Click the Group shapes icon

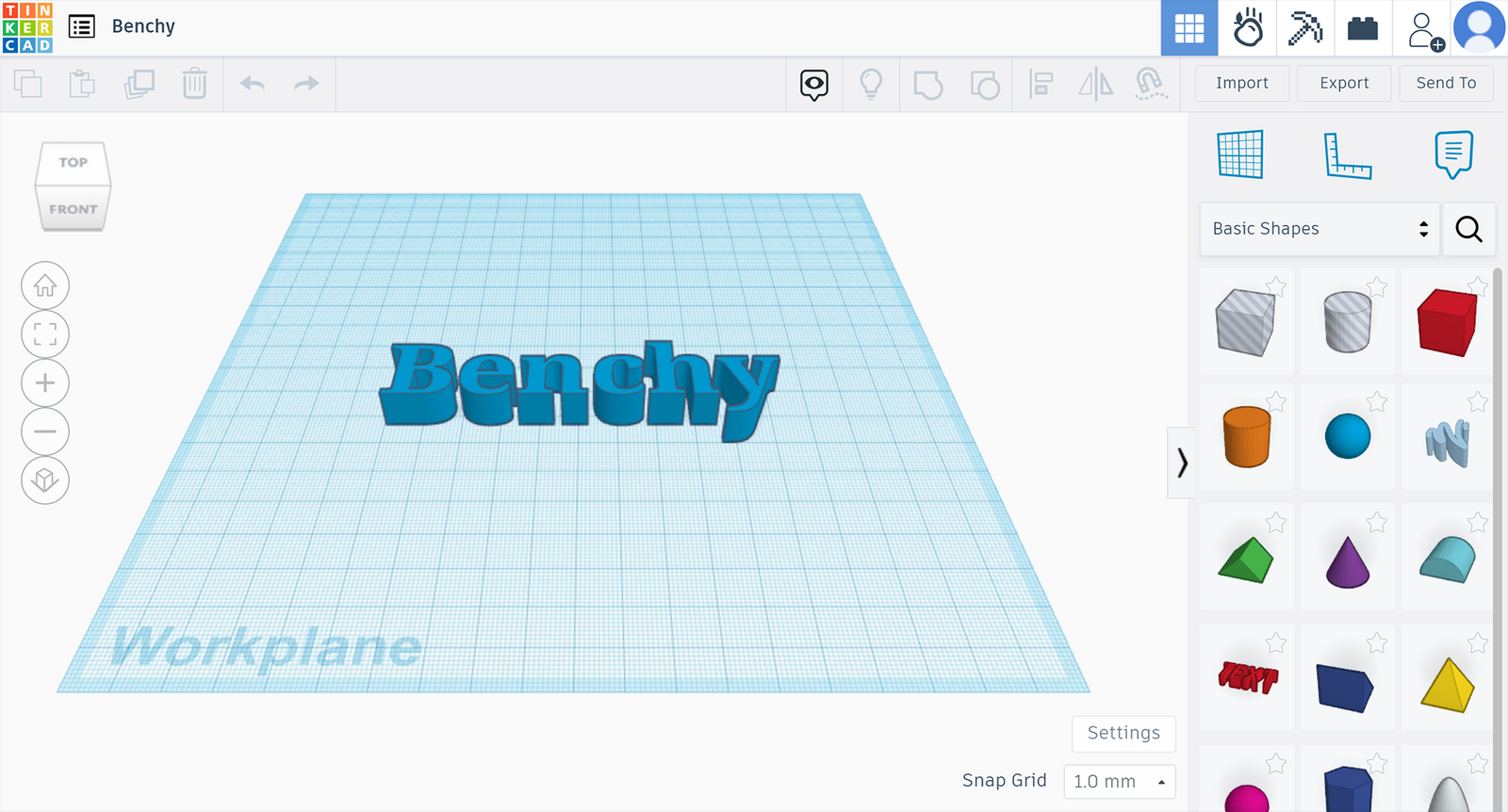click(928, 85)
